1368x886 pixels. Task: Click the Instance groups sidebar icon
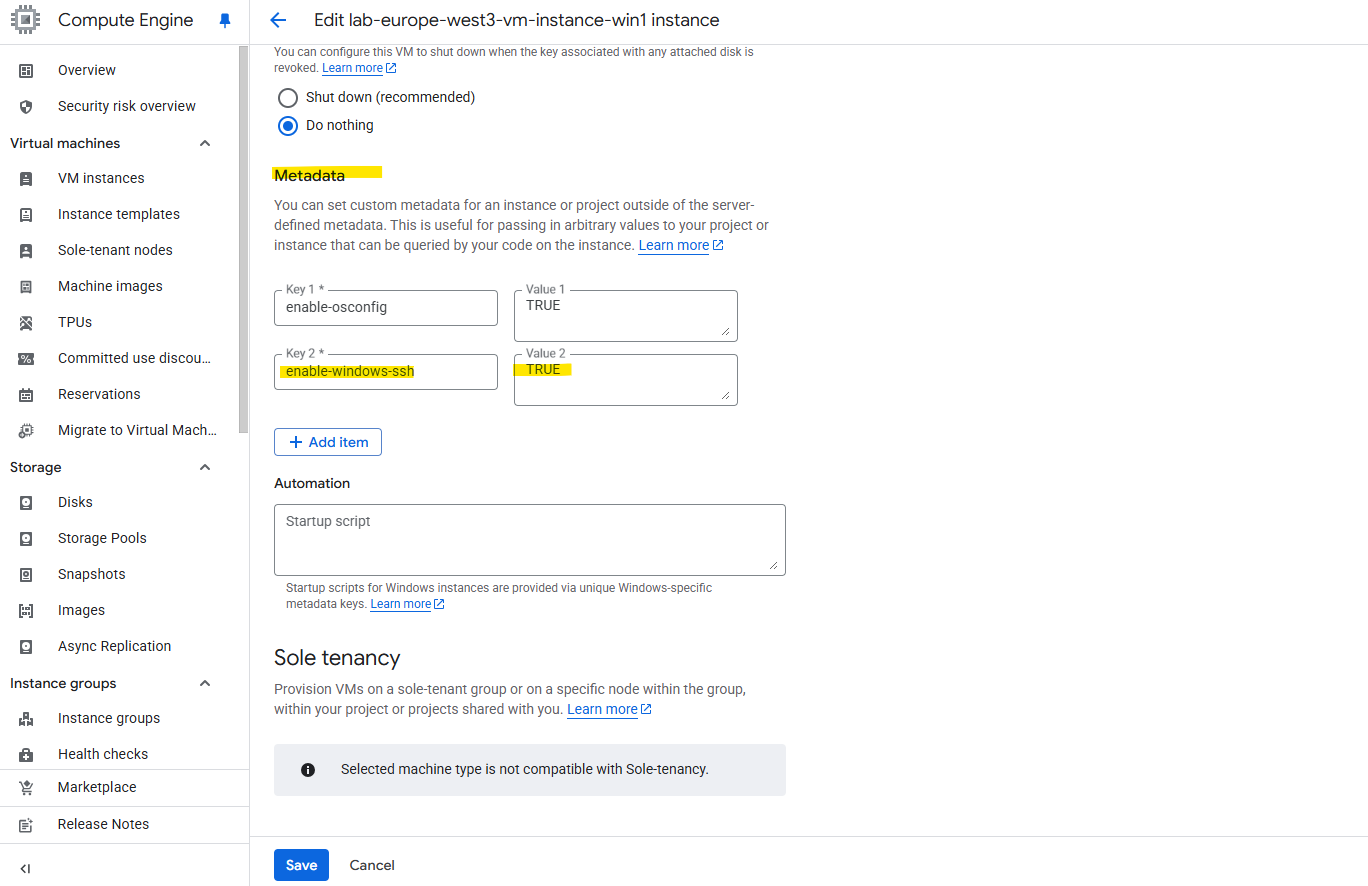[26, 718]
